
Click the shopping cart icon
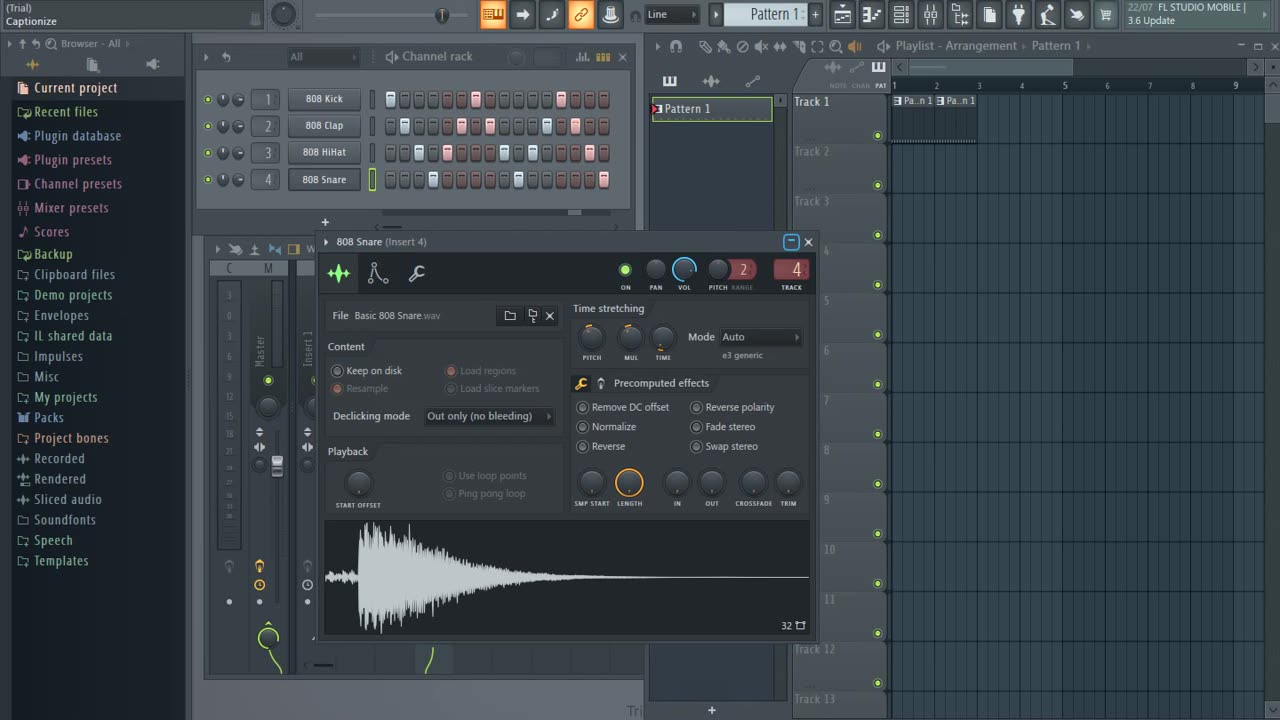(x=1105, y=14)
